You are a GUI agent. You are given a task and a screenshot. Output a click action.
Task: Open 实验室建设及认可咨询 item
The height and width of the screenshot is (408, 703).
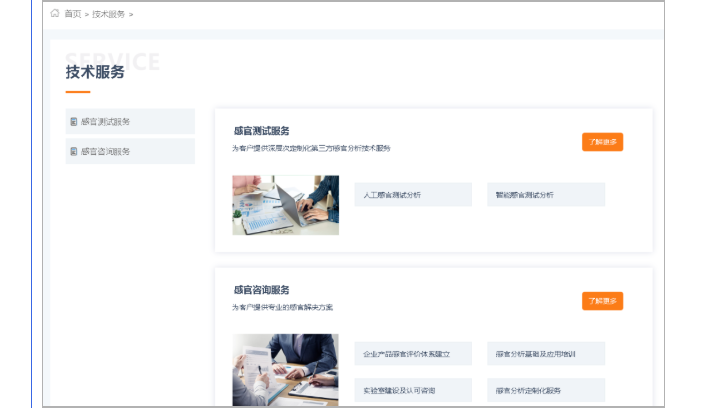point(412,389)
